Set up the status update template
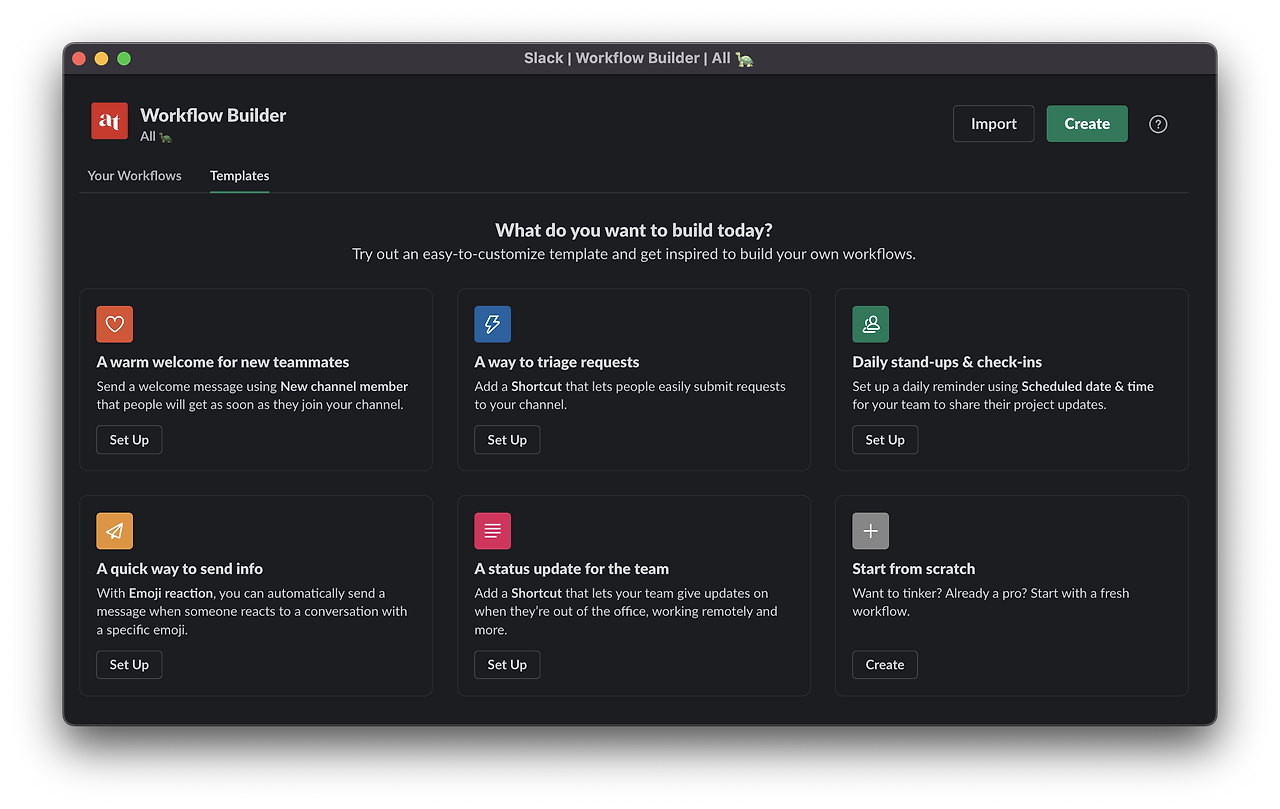Viewport: 1280px width, 809px height. tap(507, 665)
